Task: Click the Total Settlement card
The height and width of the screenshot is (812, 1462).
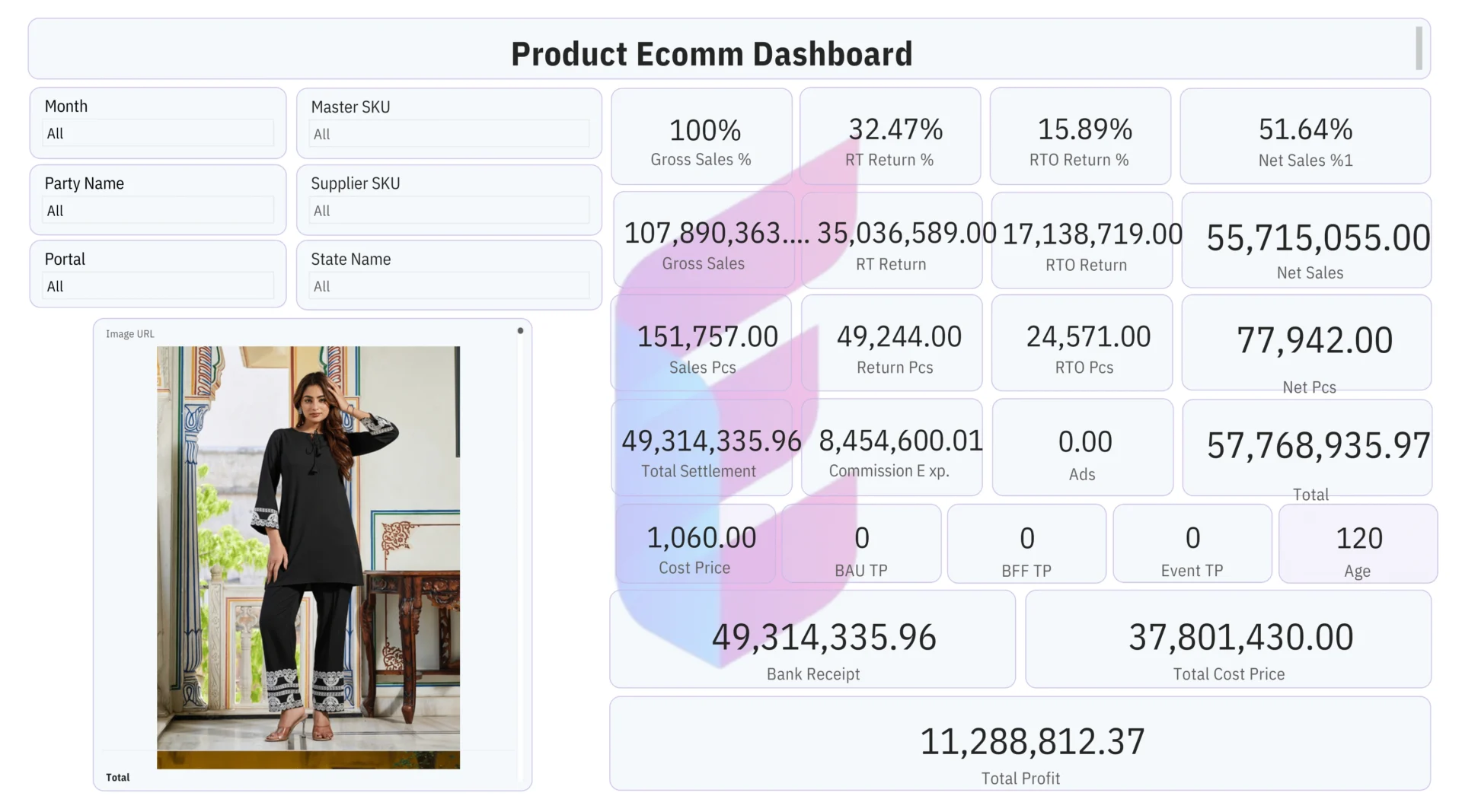Action: pos(701,448)
